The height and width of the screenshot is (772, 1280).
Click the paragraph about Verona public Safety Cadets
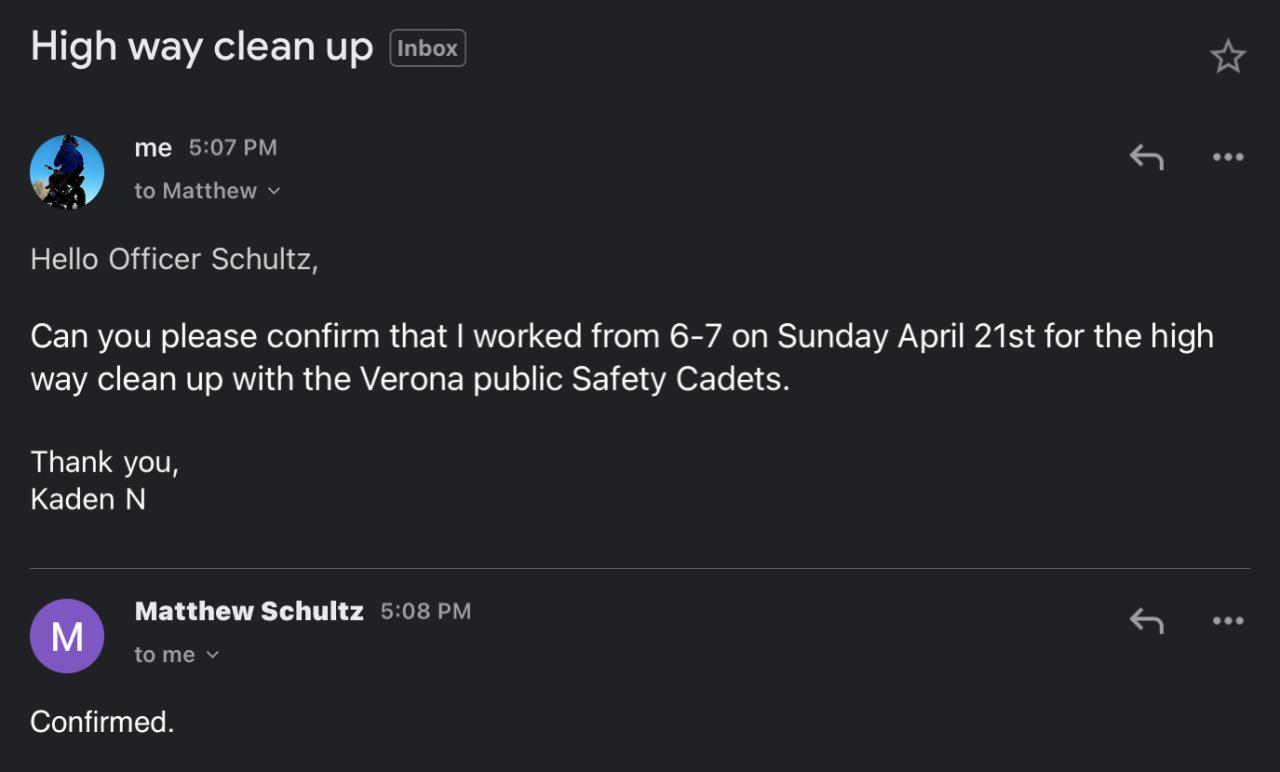(620, 357)
